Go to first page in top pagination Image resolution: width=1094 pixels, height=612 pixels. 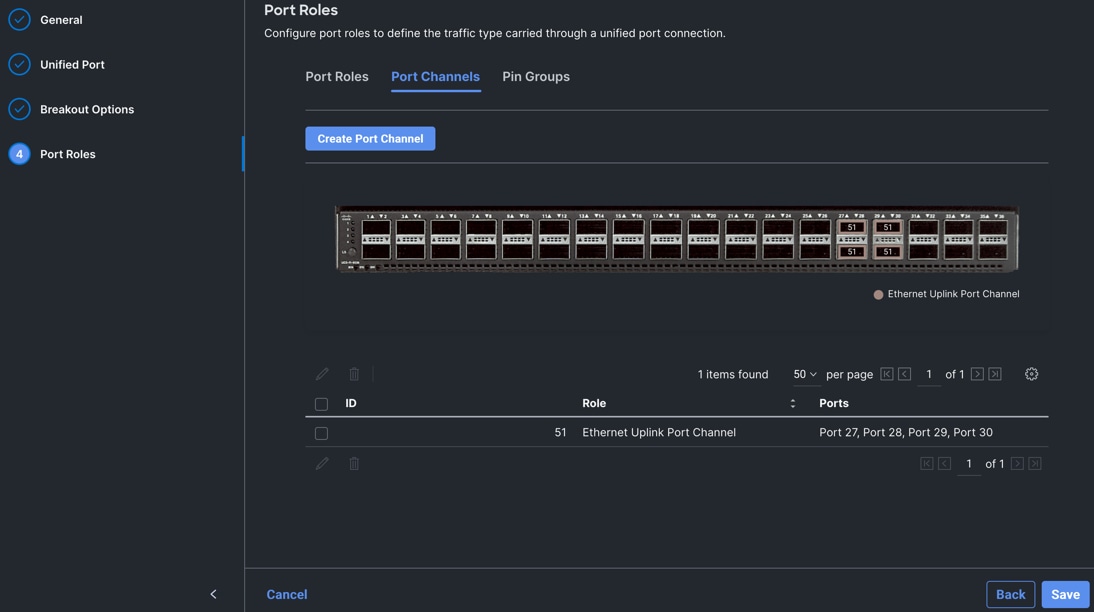pos(887,374)
